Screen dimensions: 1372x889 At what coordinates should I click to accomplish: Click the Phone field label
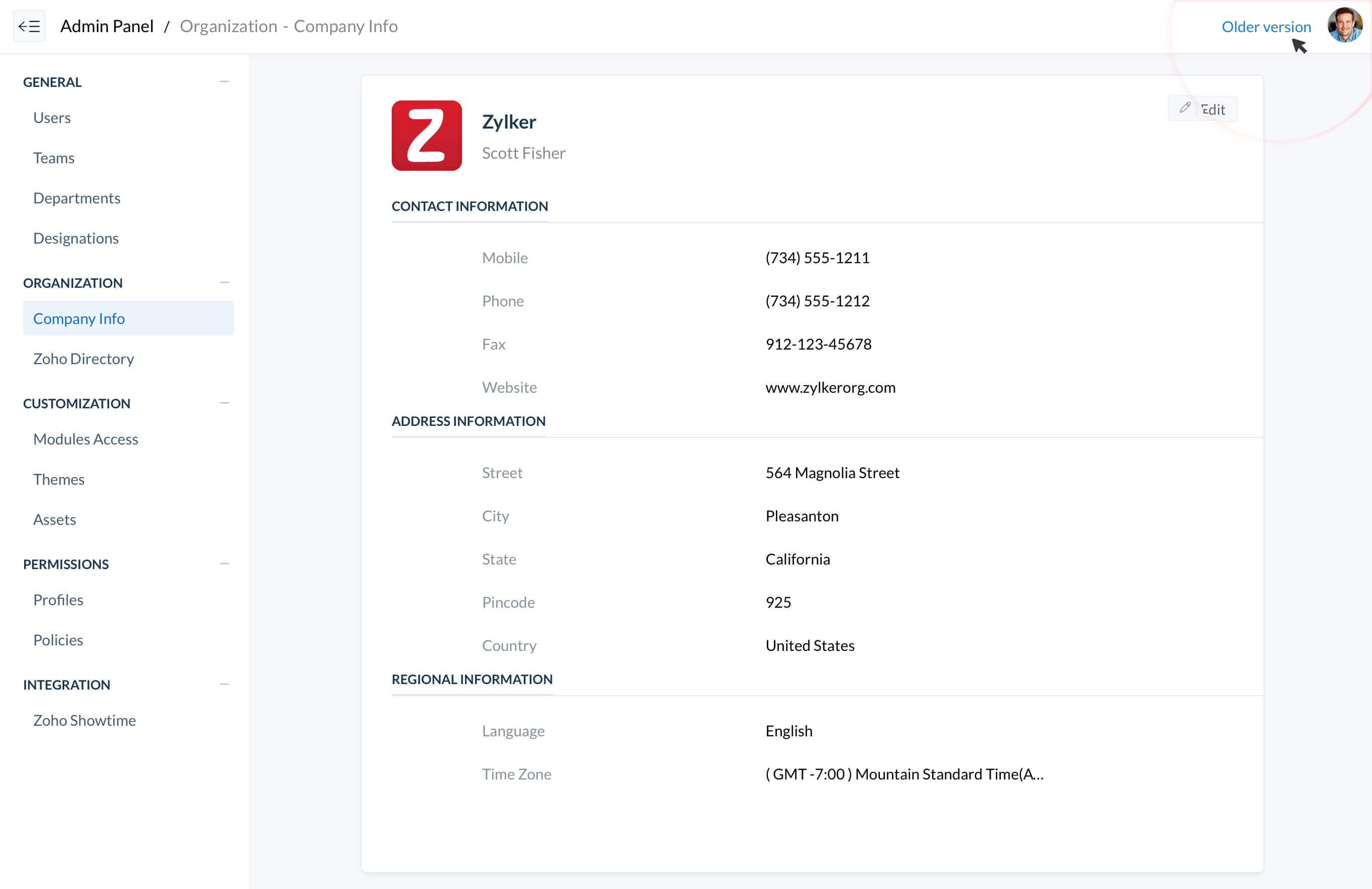503,301
